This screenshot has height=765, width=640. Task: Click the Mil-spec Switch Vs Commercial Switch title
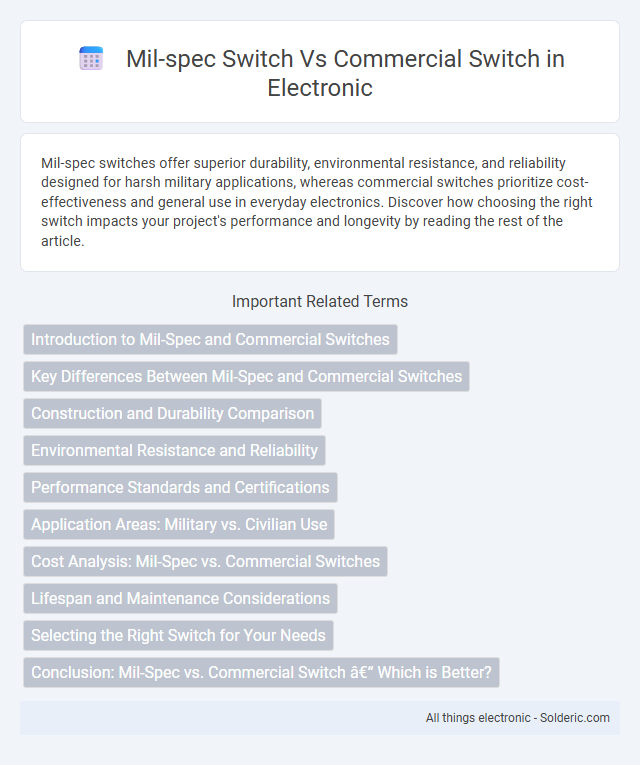click(x=345, y=73)
